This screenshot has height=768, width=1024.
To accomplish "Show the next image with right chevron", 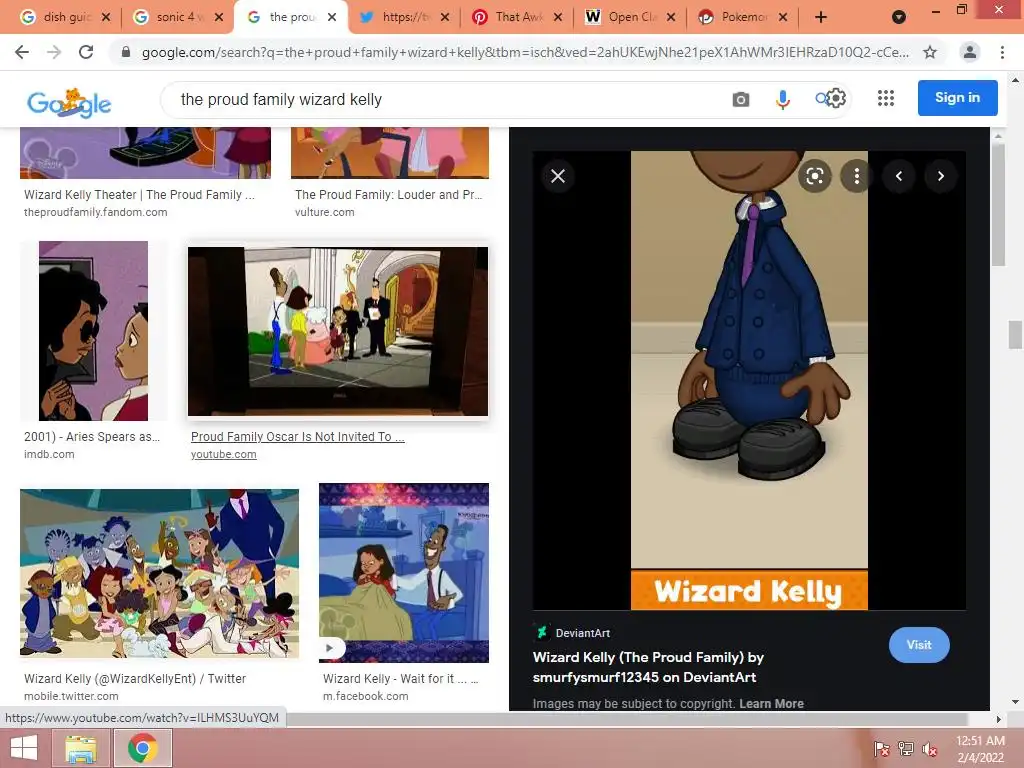I will [x=940, y=176].
